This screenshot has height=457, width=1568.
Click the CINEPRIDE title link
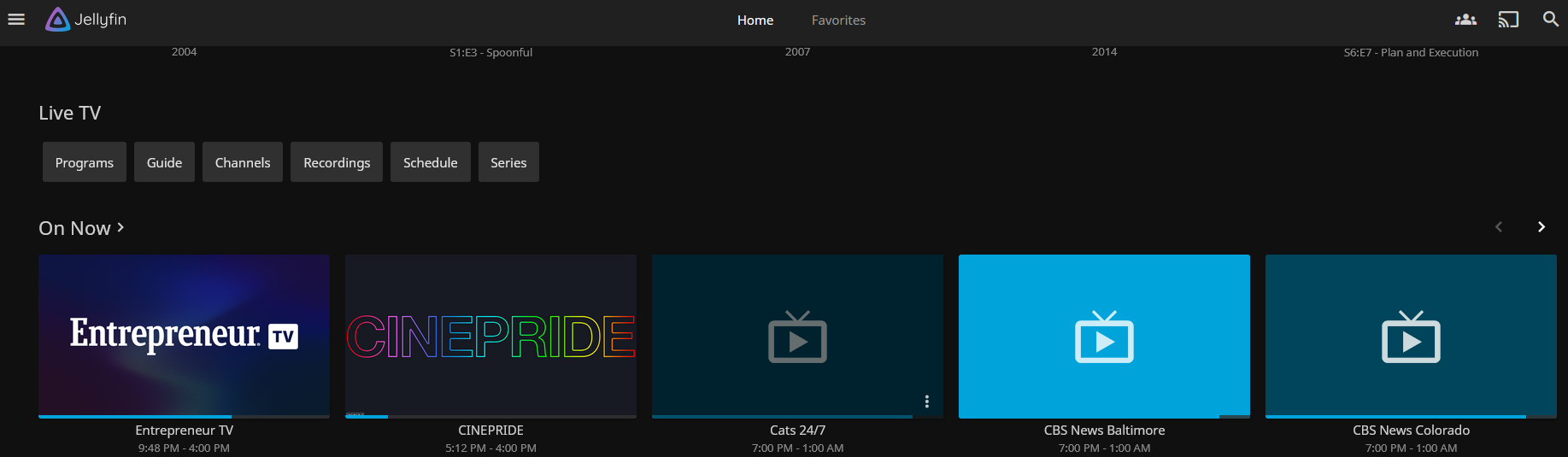click(490, 431)
